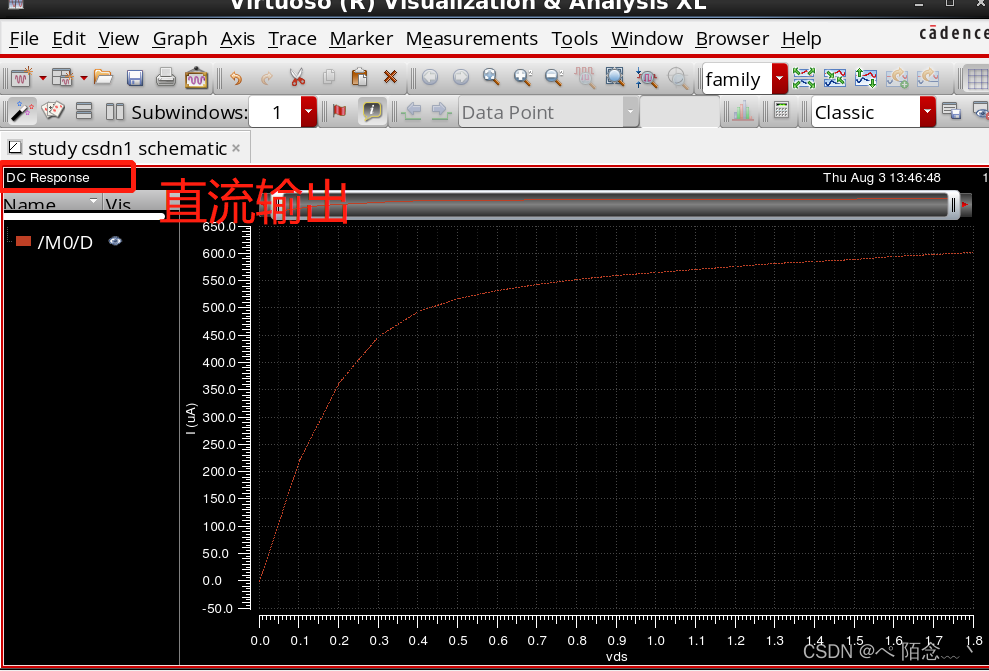Place a marker with red flag icon
Screen dimensions: 989x671
[x=339, y=112]
